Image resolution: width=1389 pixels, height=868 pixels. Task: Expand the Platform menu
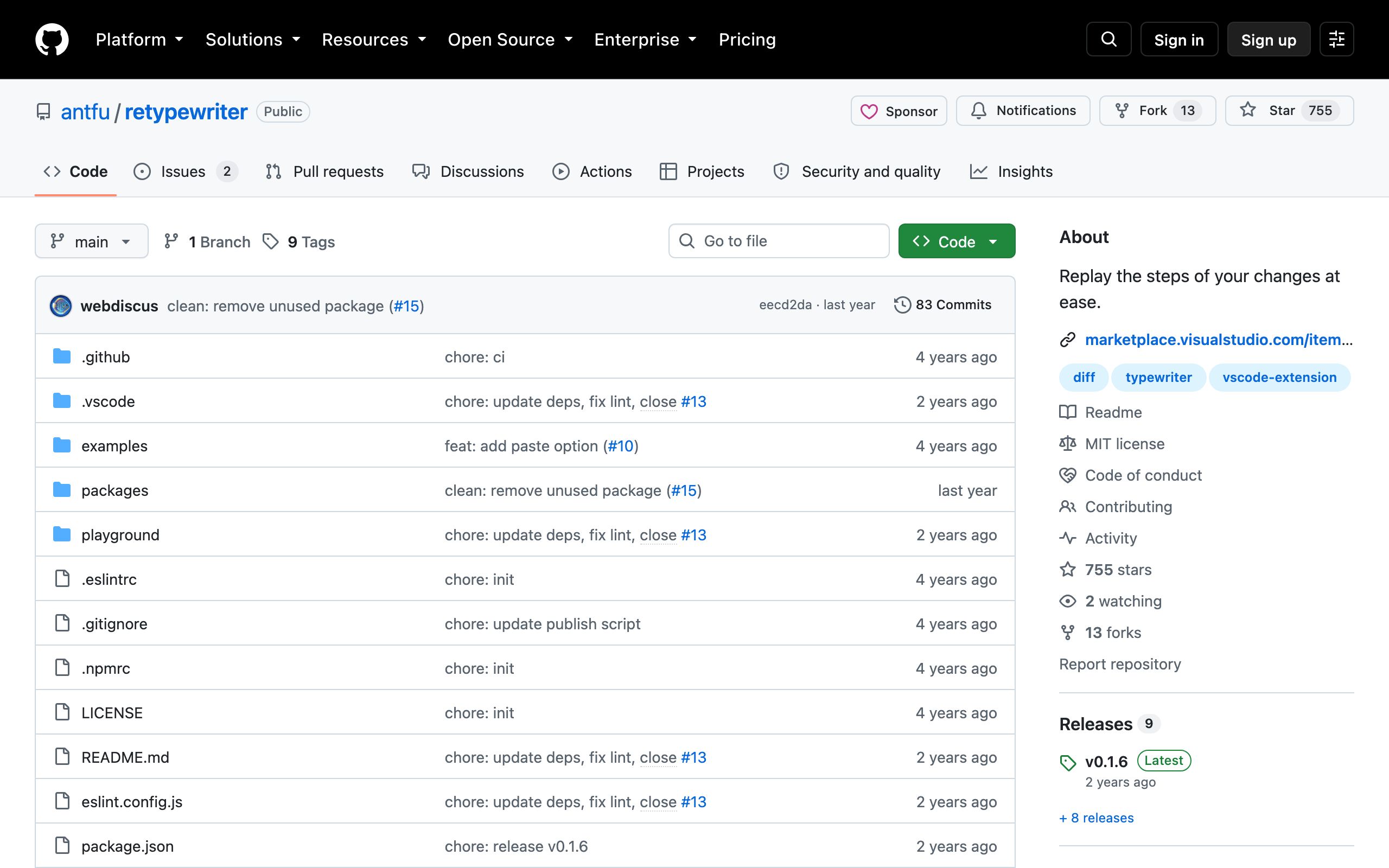tap(139, 40)
